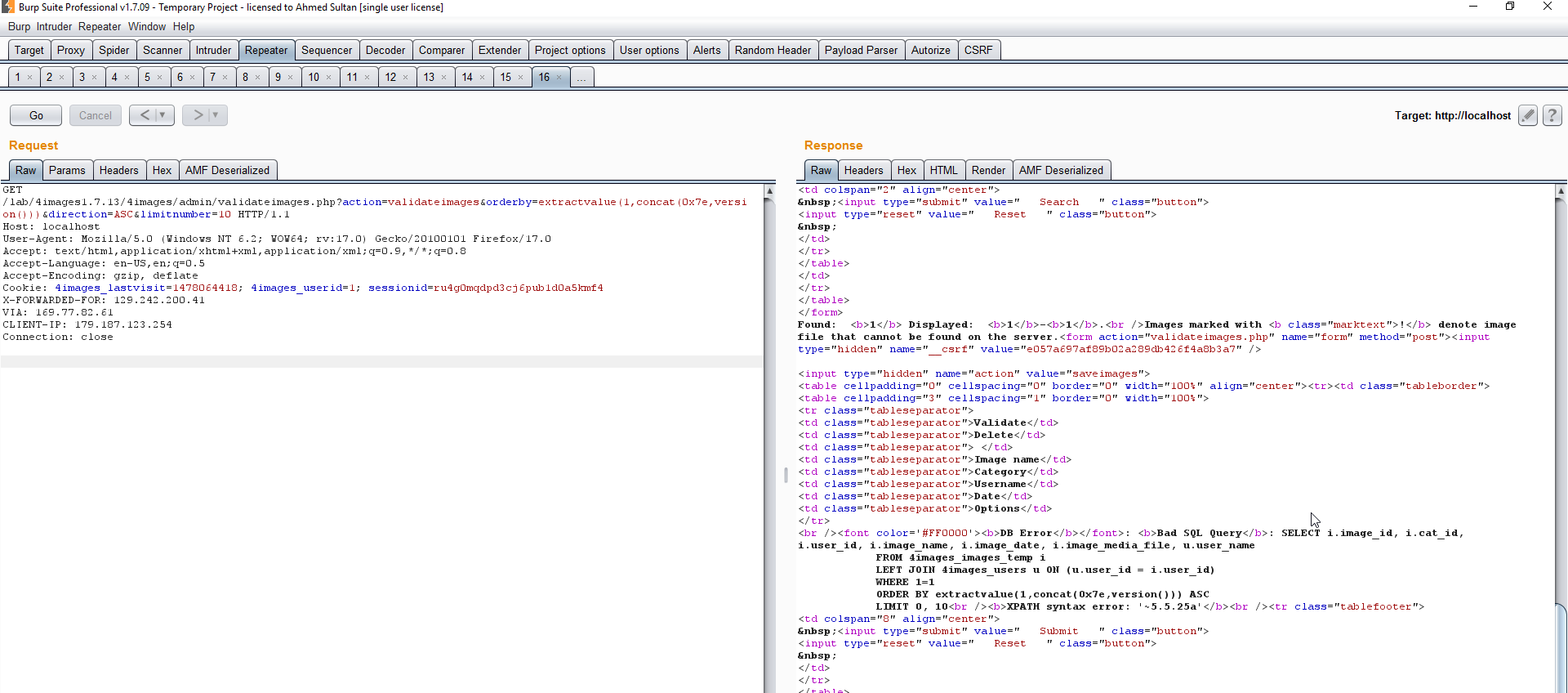1568x693 pixels.
Task: Switch to the Scanner tab
Action: click(x=163, y=50)
